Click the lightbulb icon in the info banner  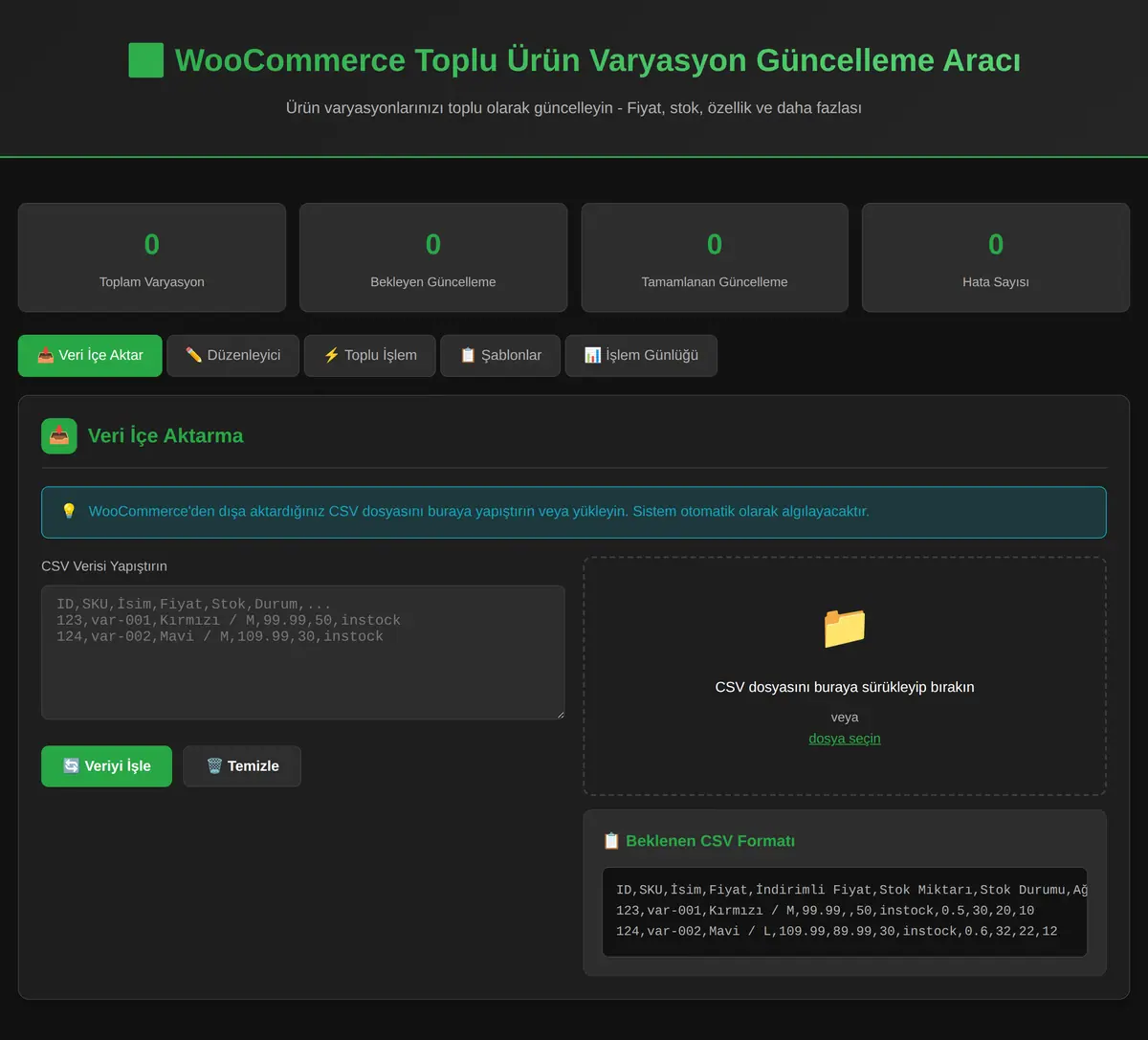click(69, 511)
